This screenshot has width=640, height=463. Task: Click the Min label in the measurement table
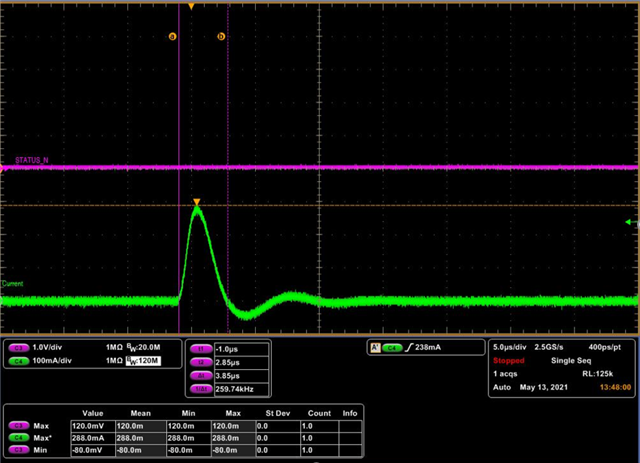40,450
